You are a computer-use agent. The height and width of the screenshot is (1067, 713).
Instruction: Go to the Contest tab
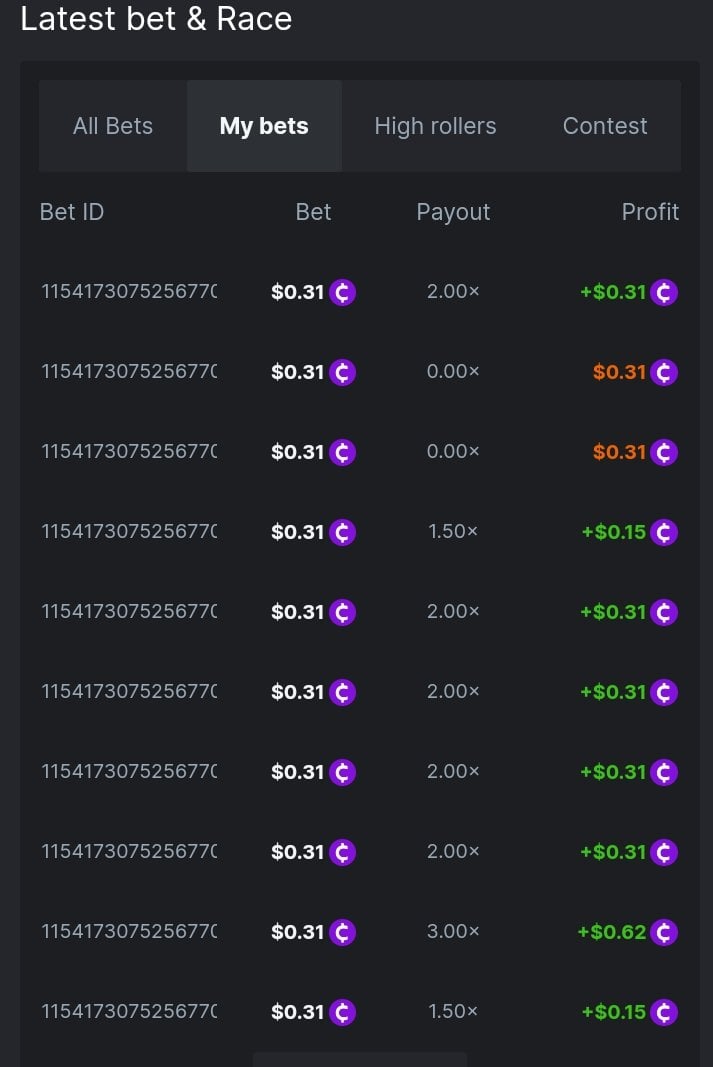click(605, 126)
